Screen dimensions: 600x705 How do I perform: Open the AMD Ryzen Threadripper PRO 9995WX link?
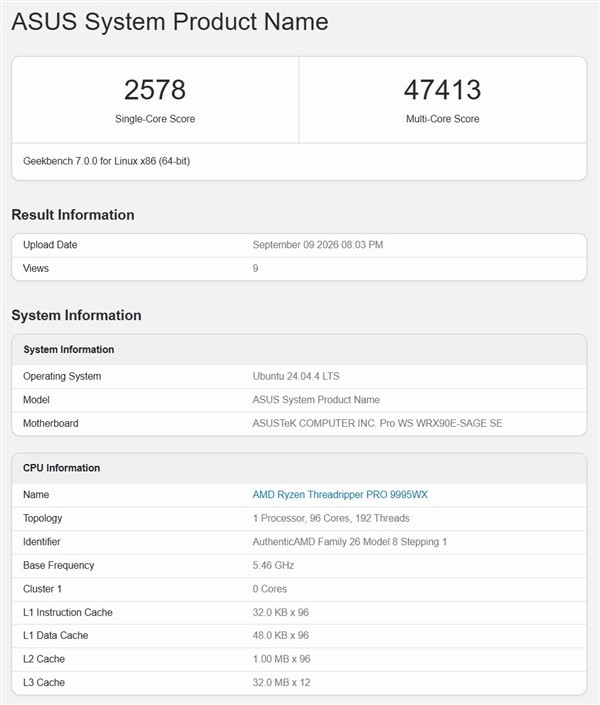tap(340, 495)
